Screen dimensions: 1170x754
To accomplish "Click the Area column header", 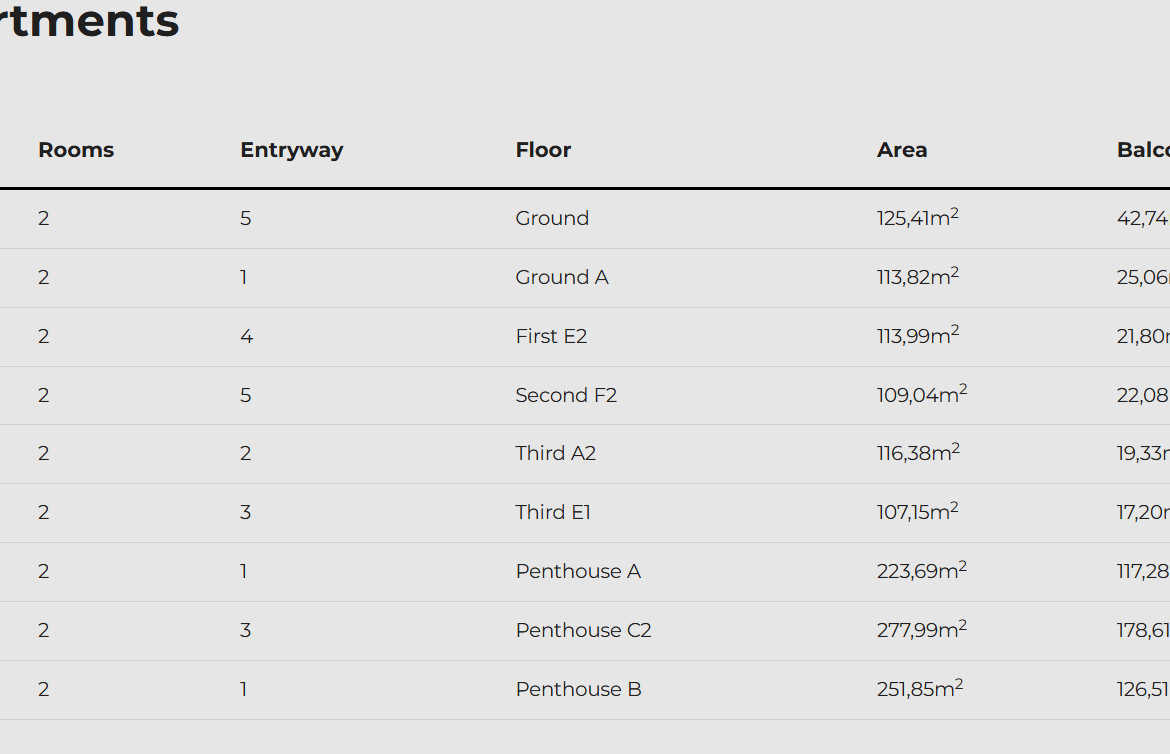I will coord(901,150).
